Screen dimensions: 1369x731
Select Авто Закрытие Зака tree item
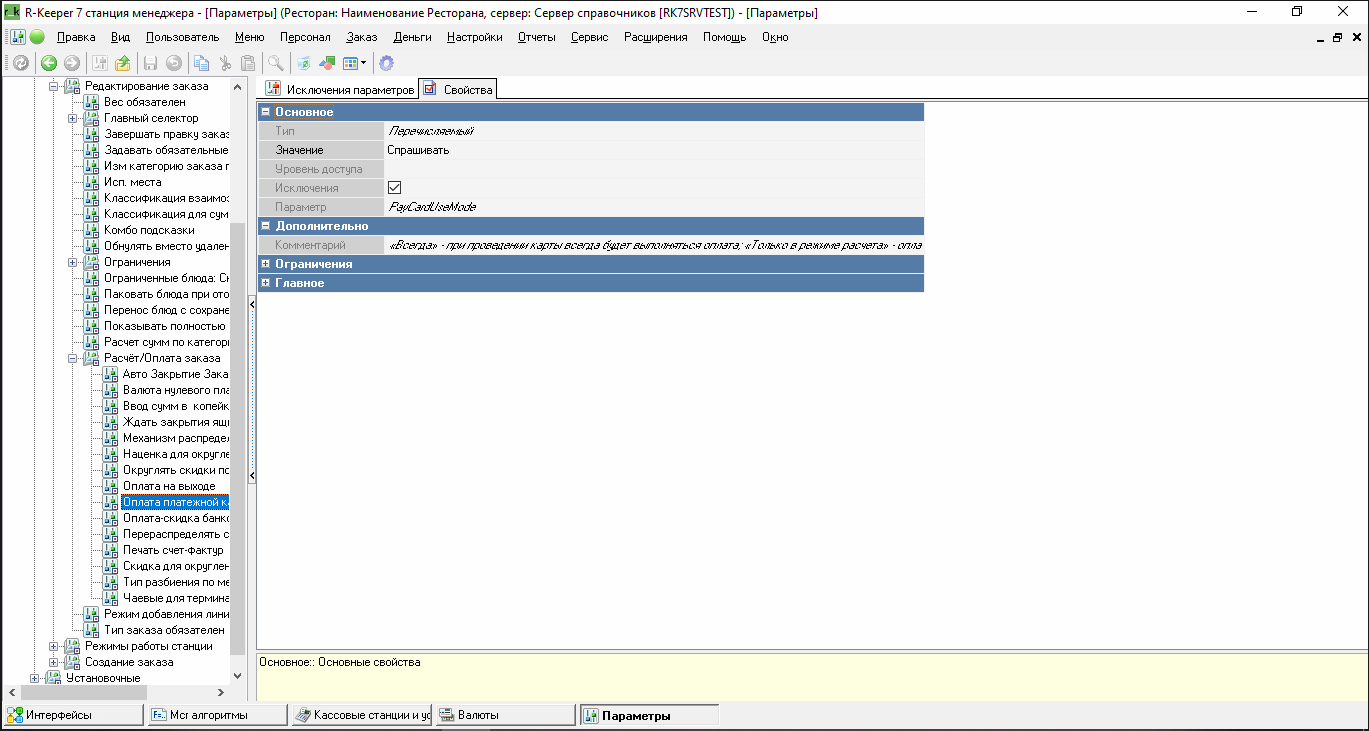click(175, 374)
